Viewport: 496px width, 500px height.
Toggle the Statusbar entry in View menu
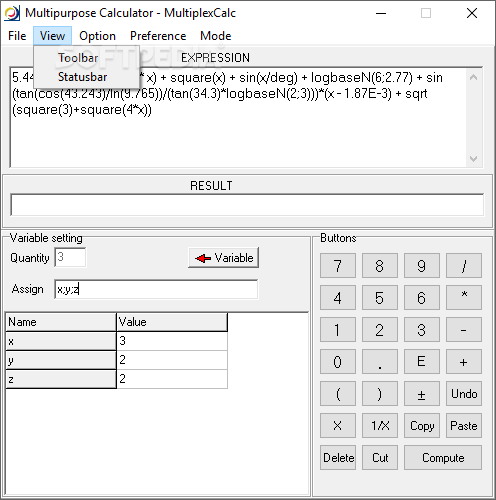86,77
